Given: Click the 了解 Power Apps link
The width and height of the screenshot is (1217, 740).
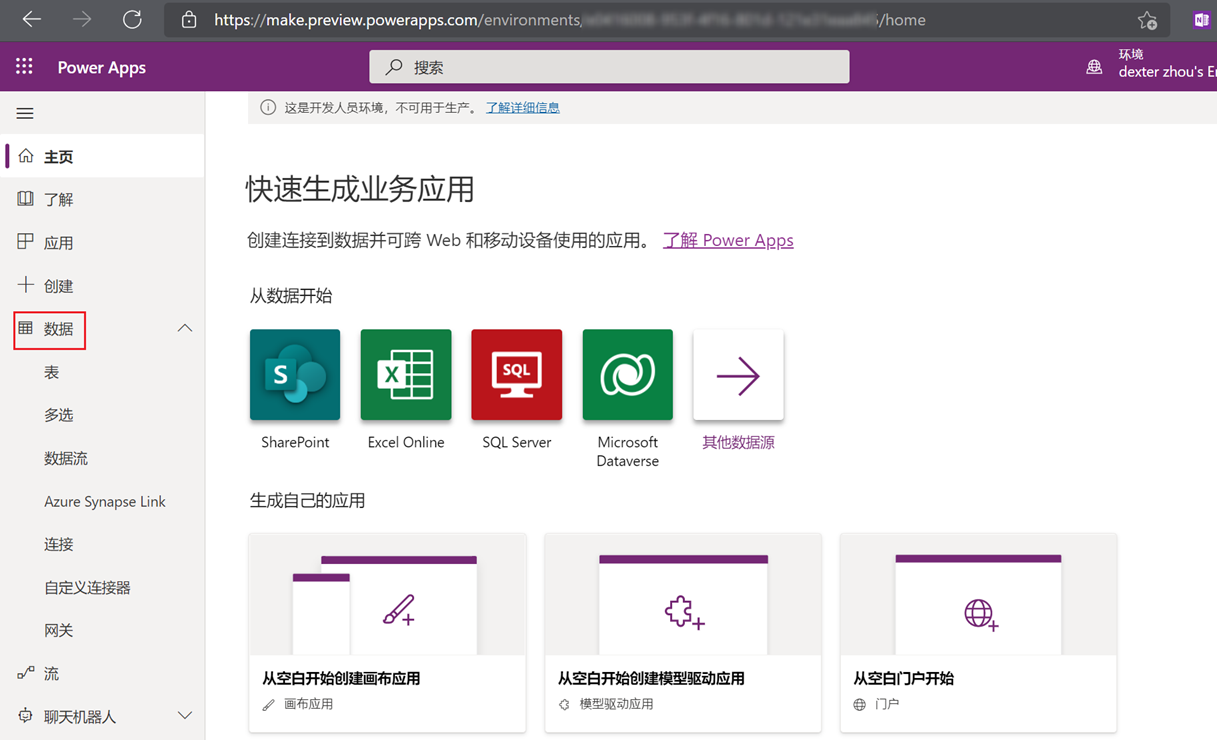Looking at the screenshot, I should tap(728, 240).
